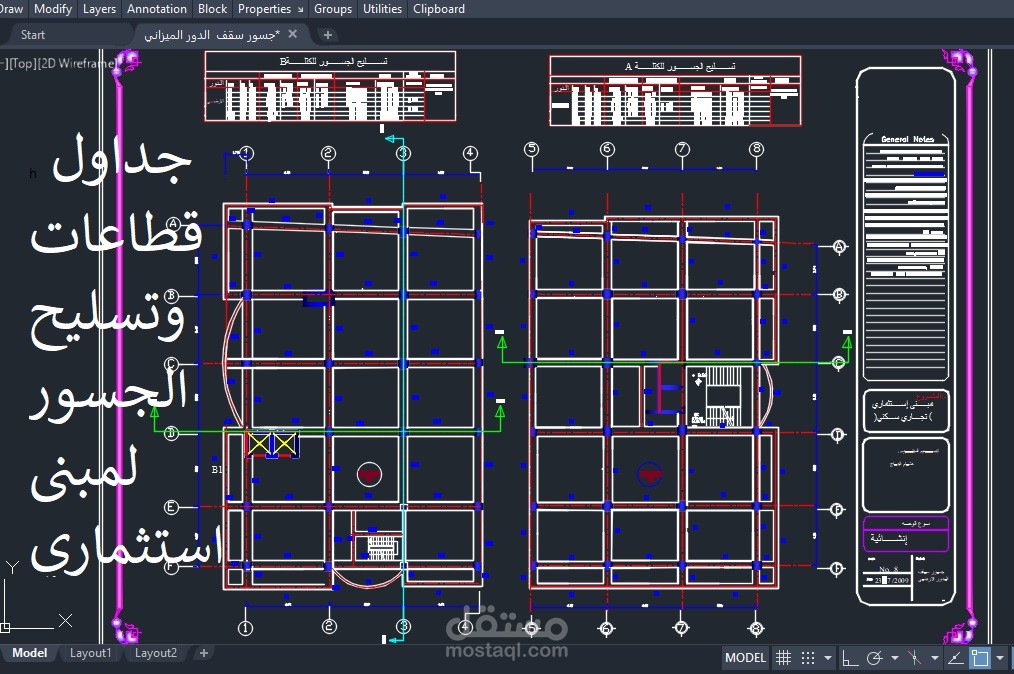Image resolution: width=1014 pixels, height=674 pixels.
Task: Click the UCS icon origin at bottom-left
Action: pyautogui.click(x=5, y=627)
